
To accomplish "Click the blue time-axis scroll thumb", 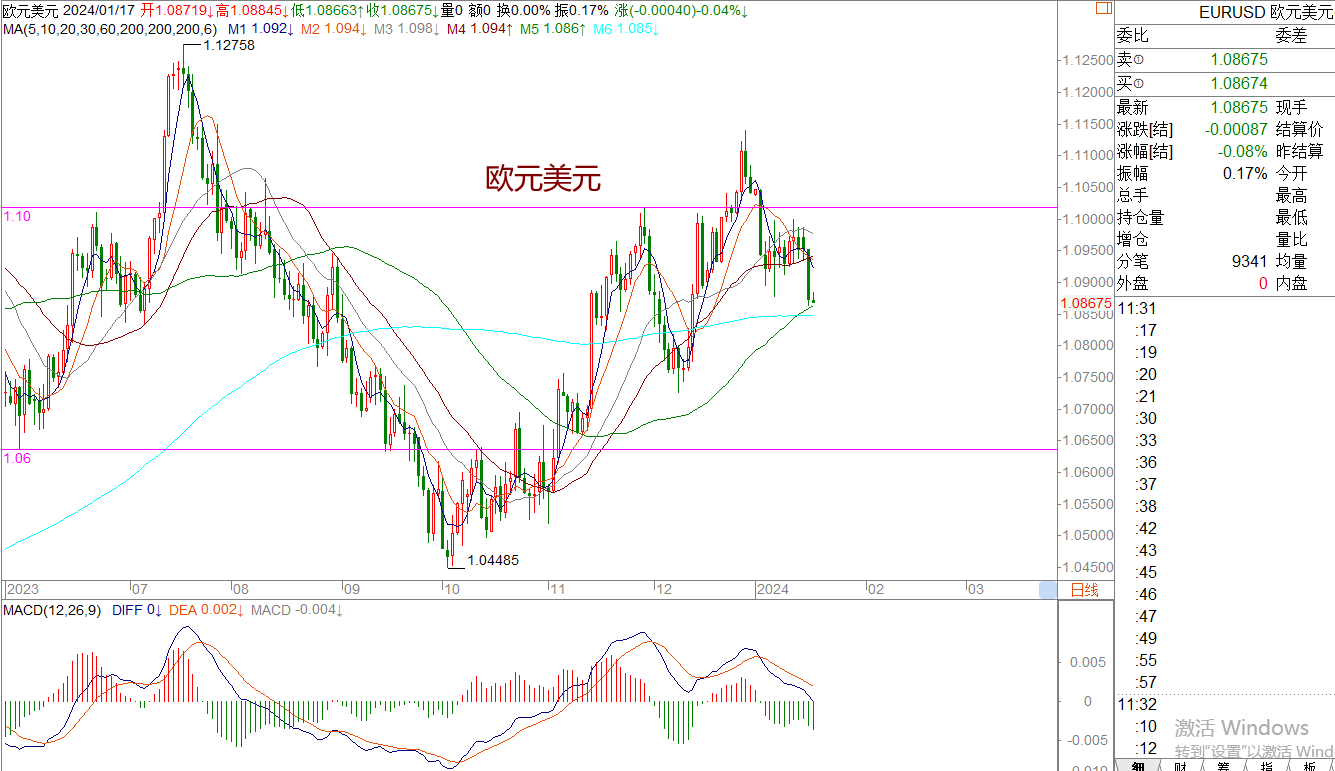I will [1048, 590].
